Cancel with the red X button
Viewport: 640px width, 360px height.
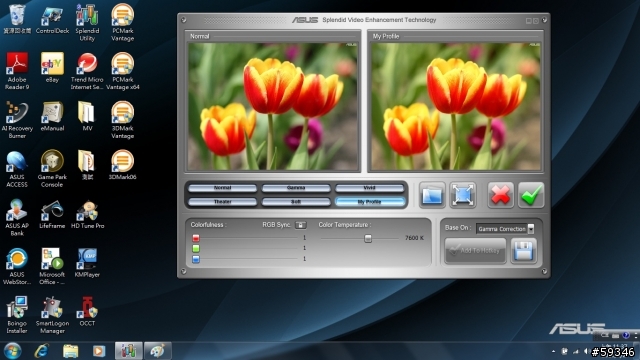point(500,195)
